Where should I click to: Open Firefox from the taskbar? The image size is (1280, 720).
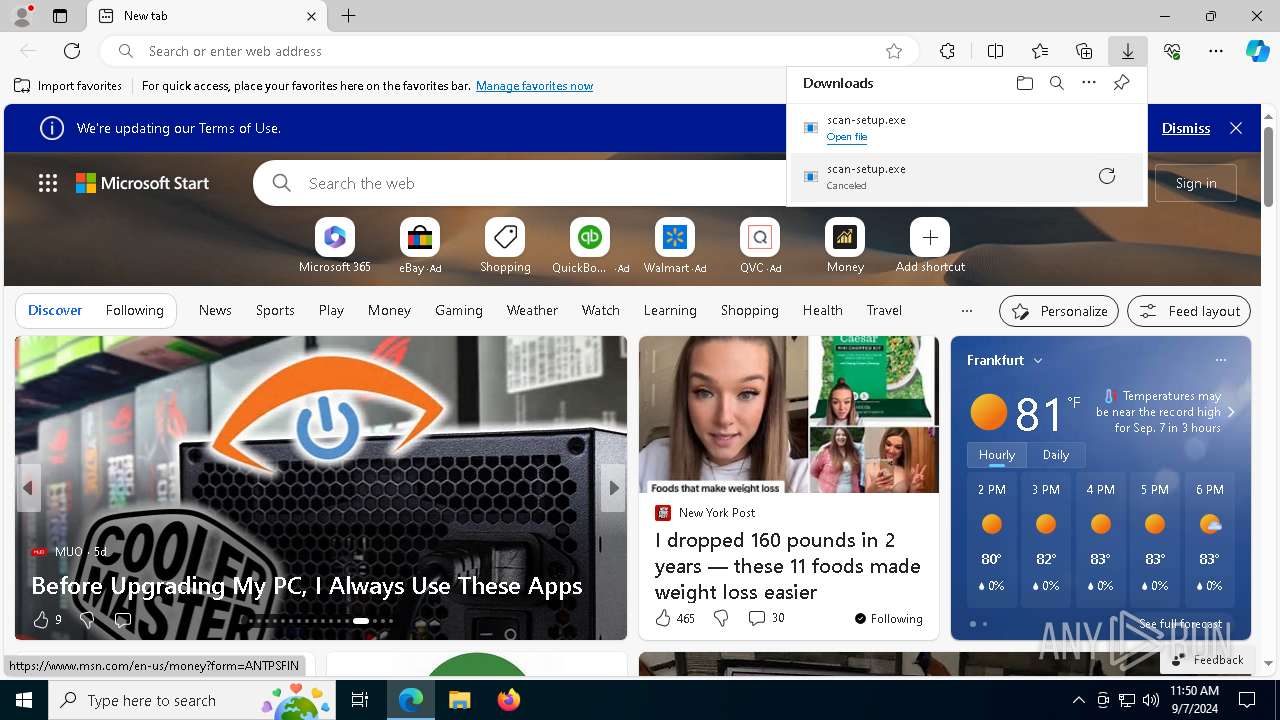[x=509, y=700]
